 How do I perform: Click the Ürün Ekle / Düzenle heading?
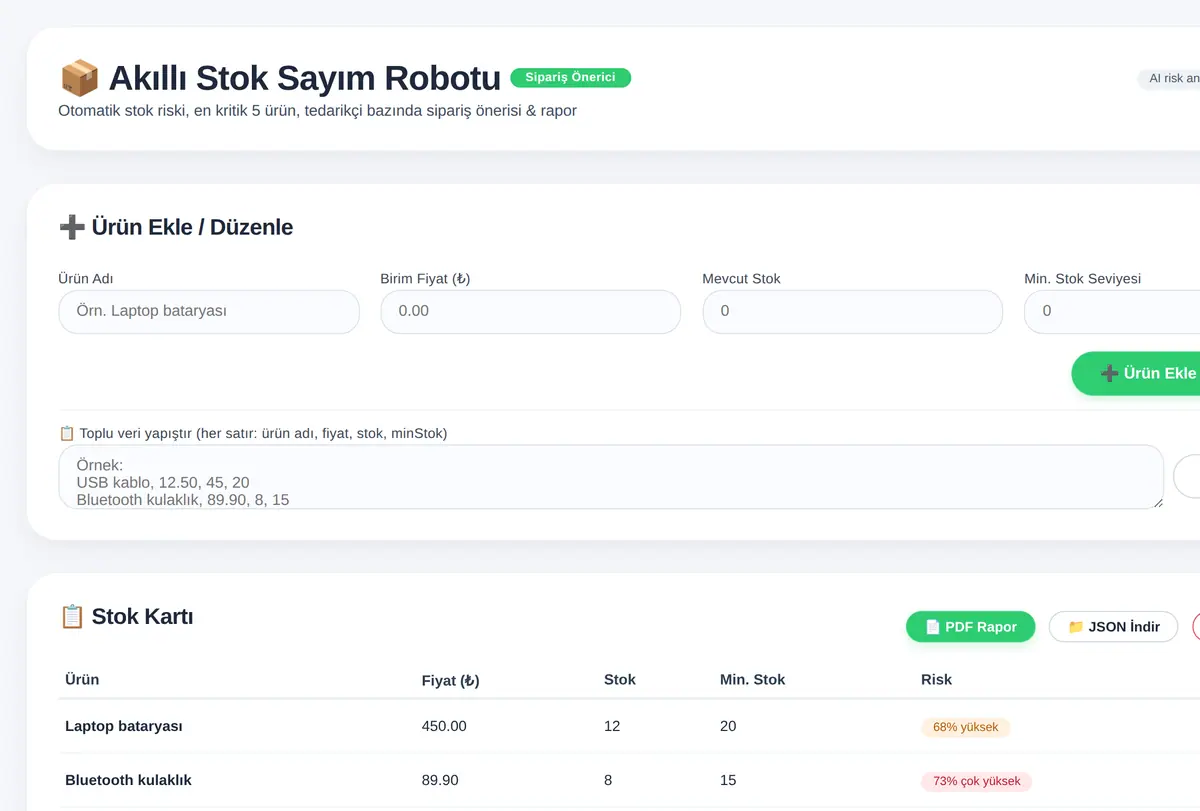192,227
